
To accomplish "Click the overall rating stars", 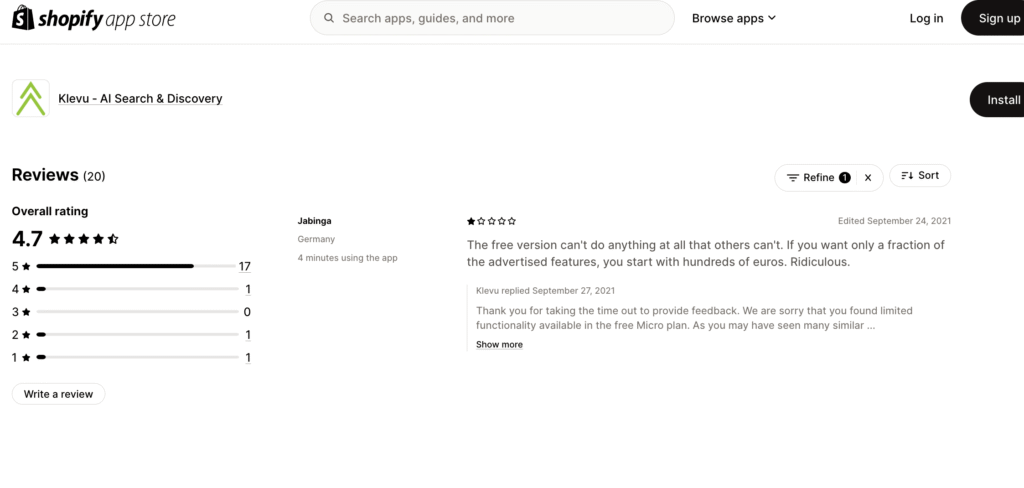I will point(84,239).
